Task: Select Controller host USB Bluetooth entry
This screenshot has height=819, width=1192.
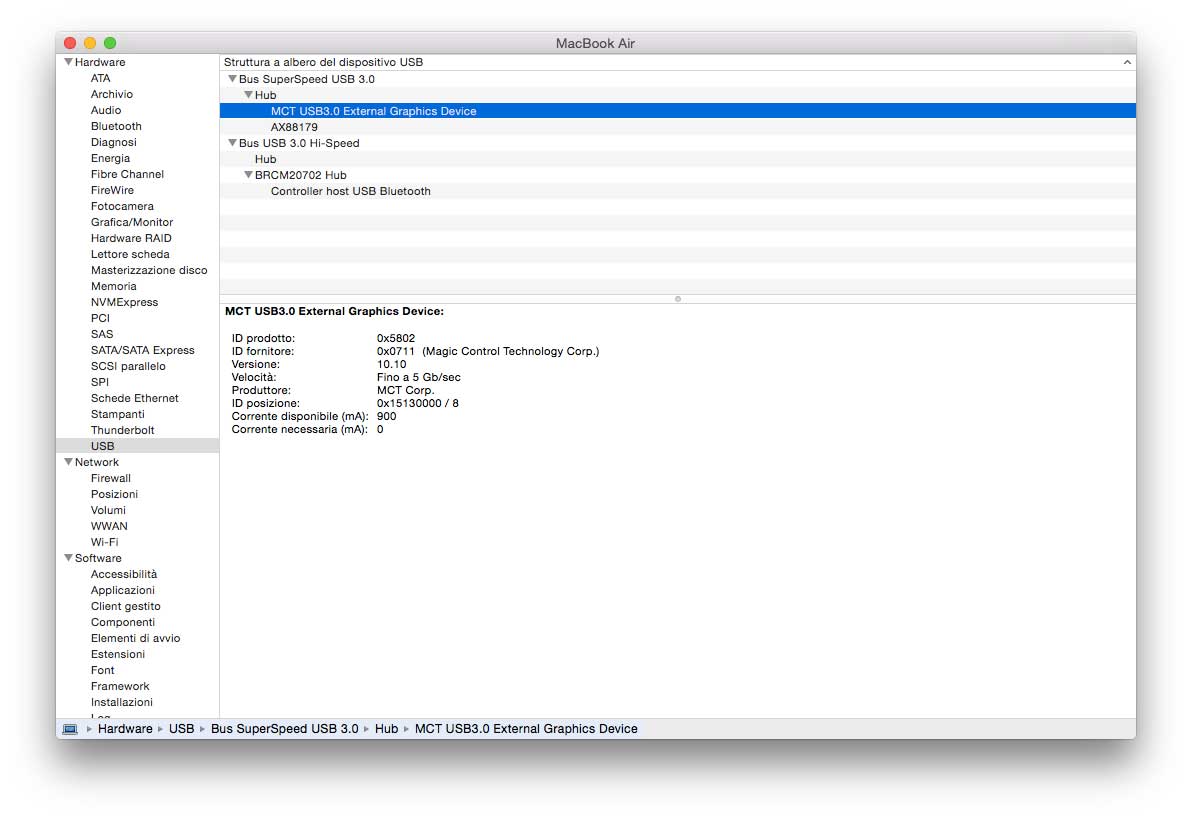Action: [x=350, y=191]
